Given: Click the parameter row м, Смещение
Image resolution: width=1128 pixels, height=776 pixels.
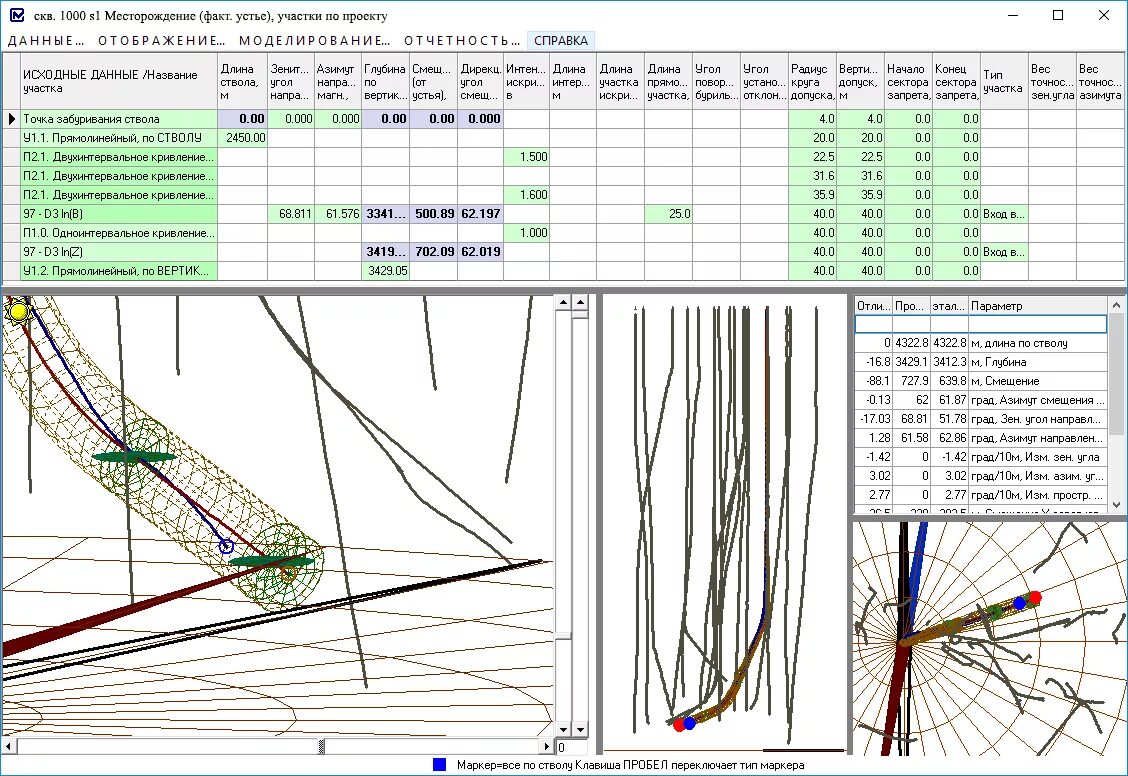Looking at the screenshot, I should click(981, 381).
